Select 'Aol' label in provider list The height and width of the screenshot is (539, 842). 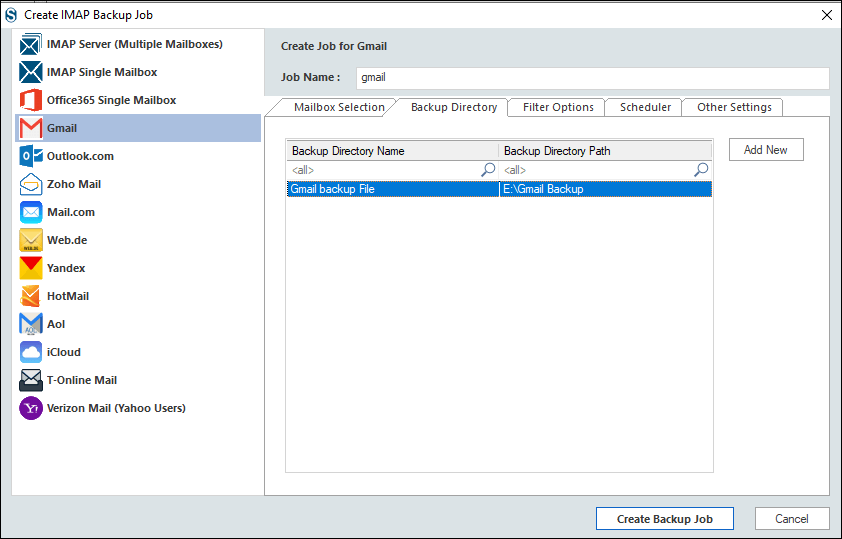coord(56,324)
